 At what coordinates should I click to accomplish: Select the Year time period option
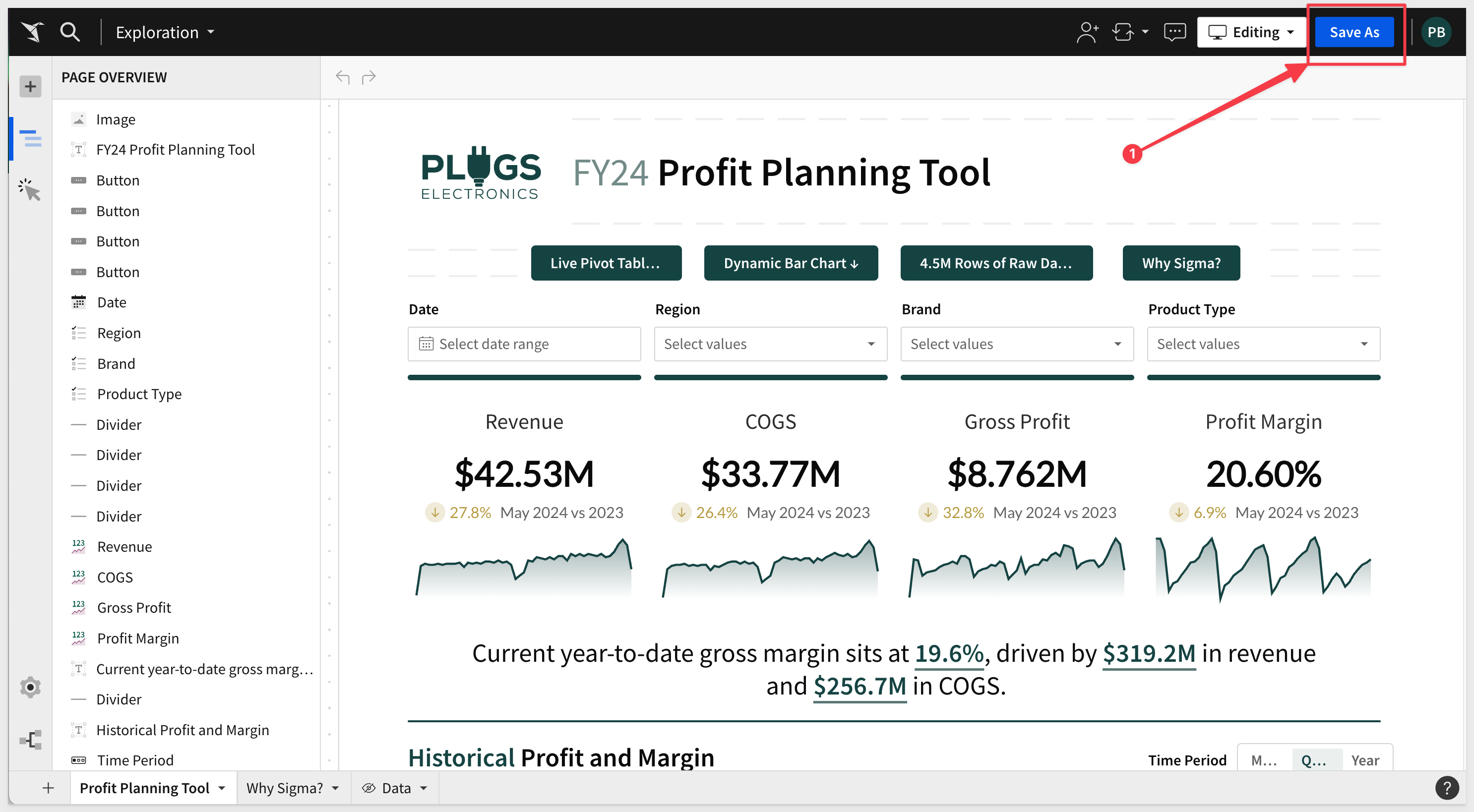point(1365,760)
